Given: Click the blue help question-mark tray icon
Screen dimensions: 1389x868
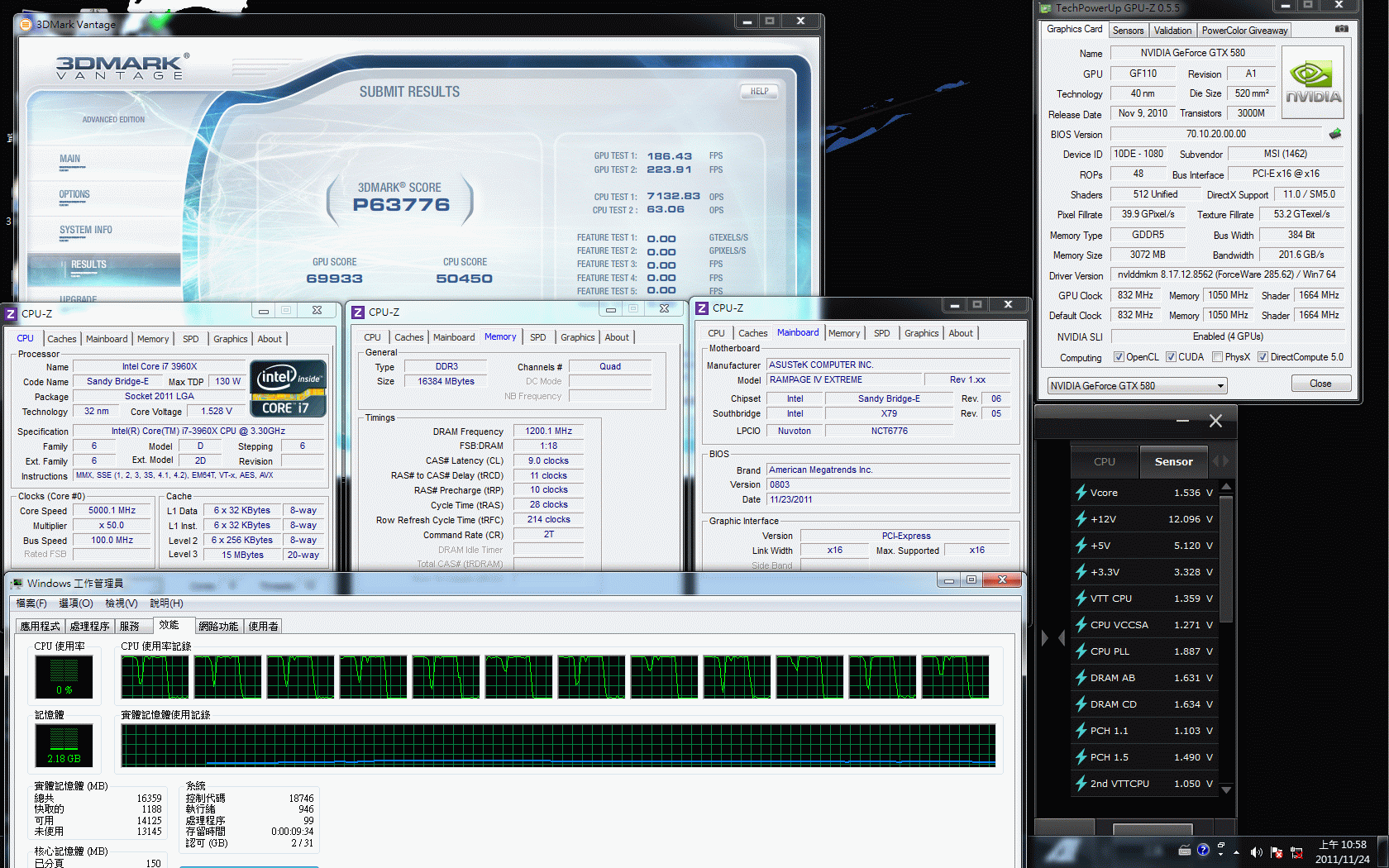Looking at the screenshot, I should [x=1203, y=850].
